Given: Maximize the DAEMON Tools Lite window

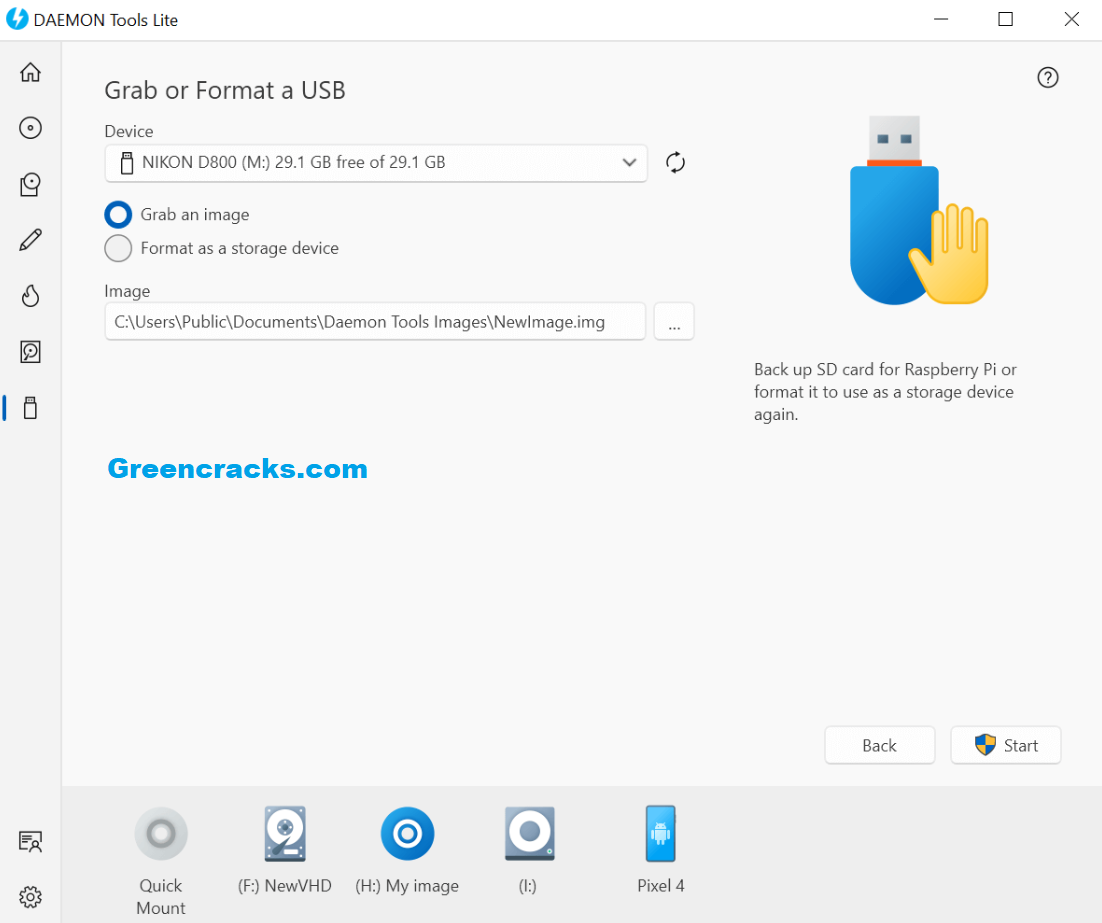Looking at the screenshot, I should (x=1006, y=20).
